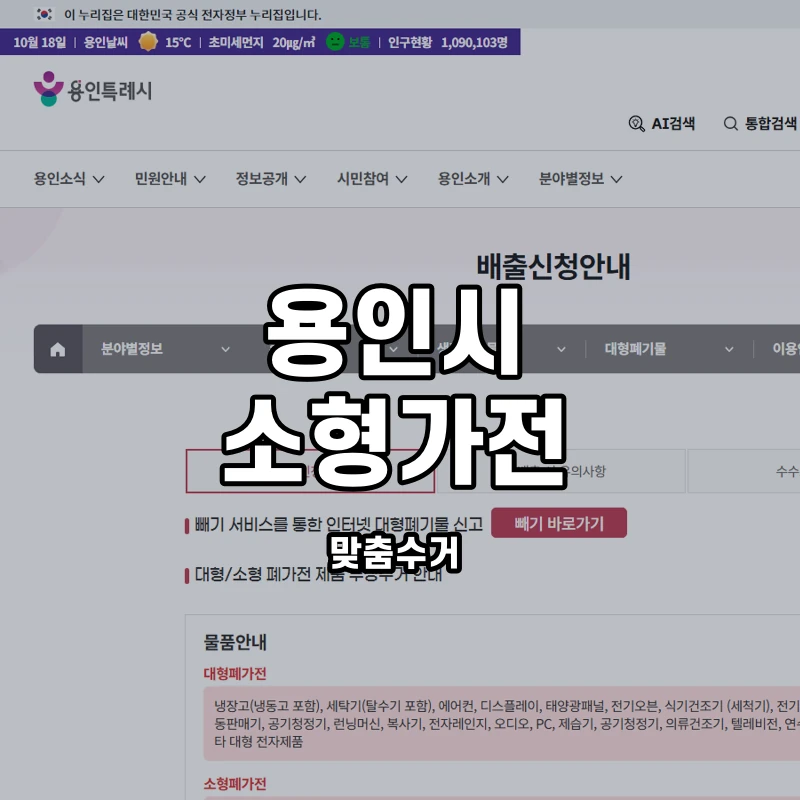Image resolution: width=800 pixels, height=800 pixels.
Task: Open AI검색 search icon
Action: pyautogui.click(x=636, y=123)
